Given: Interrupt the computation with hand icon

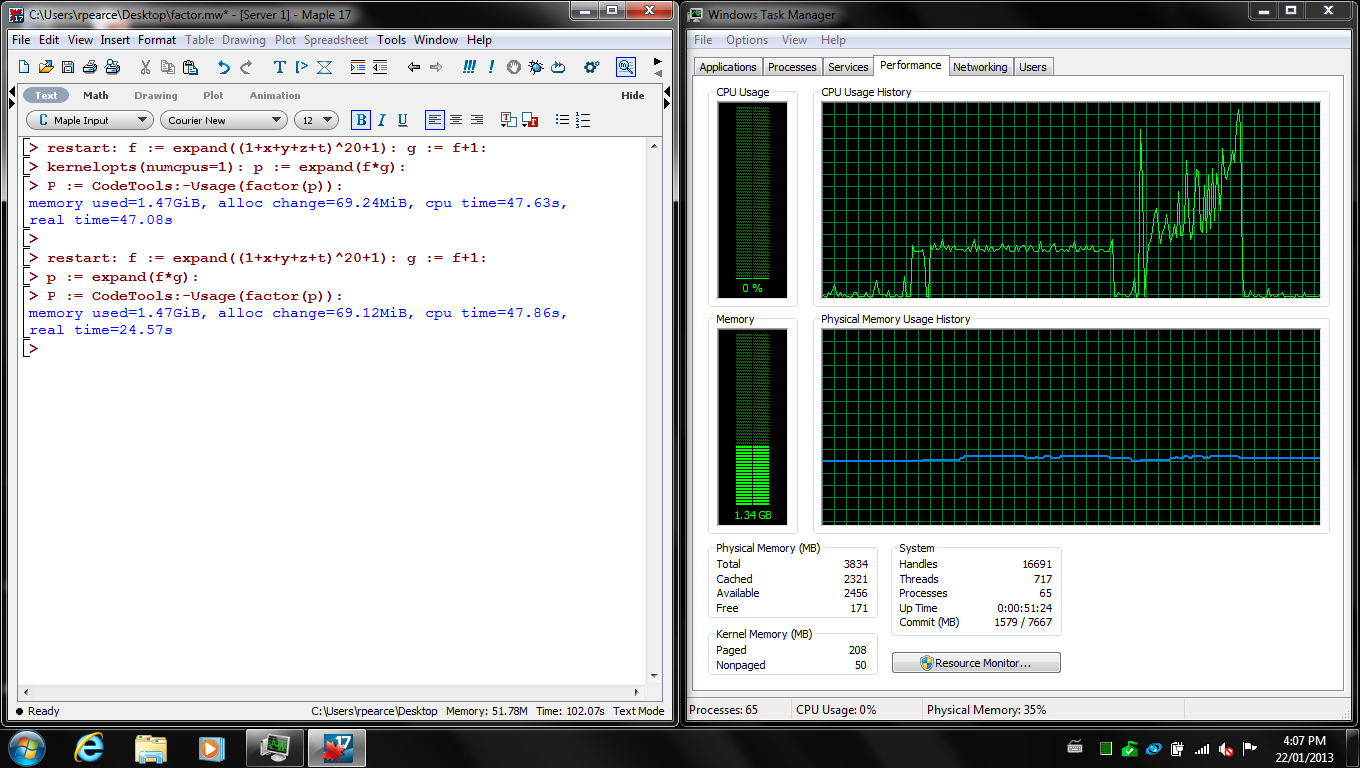Looking at the screenshot, I should (514, 67).
